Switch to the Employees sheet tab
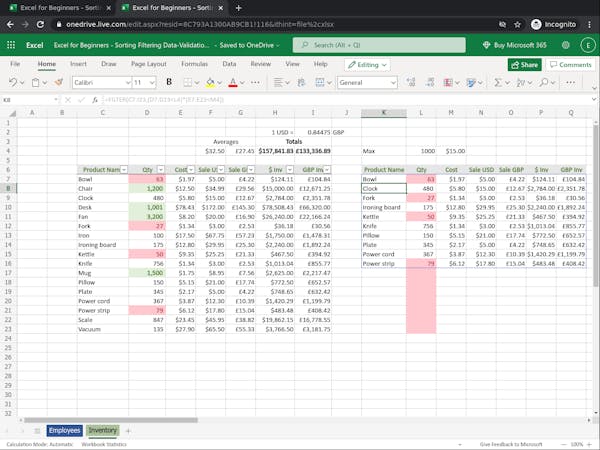Screen dimensions: 600x450 (x=63, y=431)
